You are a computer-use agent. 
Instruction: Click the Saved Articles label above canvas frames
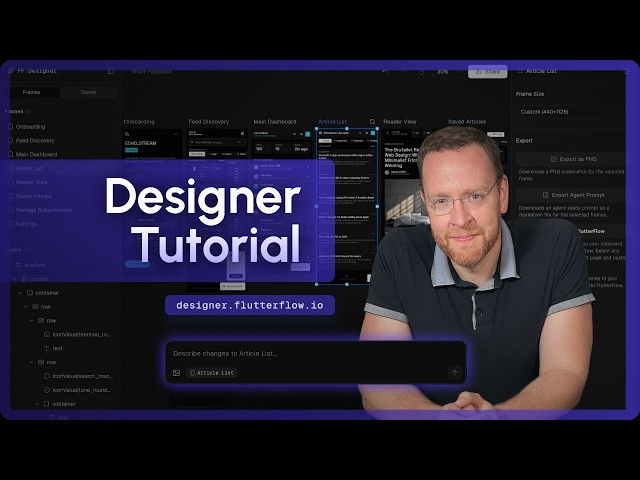[467, 122]
